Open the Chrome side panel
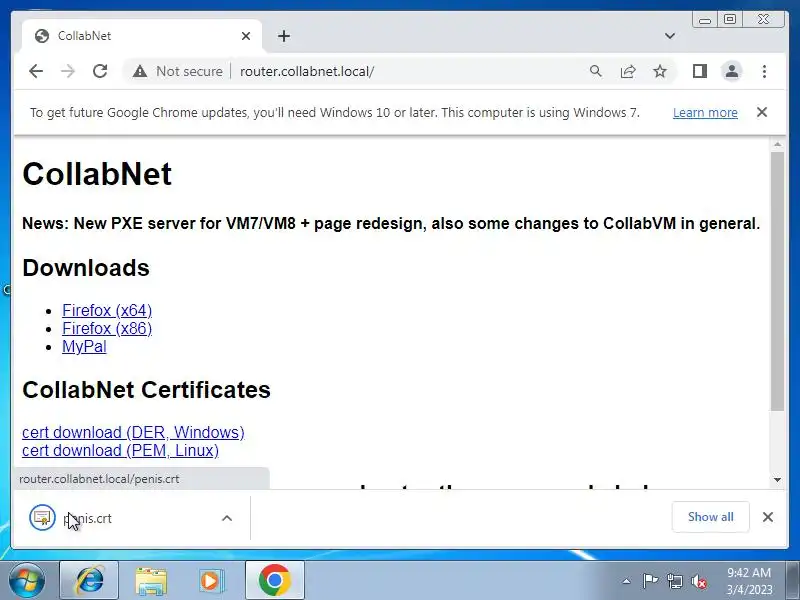 [x=700, y=71]
